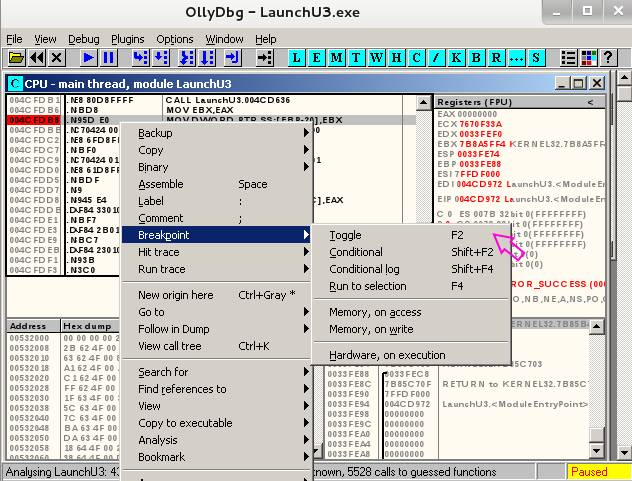
Task: Open the Debug menu
Action: coord(83,39)
